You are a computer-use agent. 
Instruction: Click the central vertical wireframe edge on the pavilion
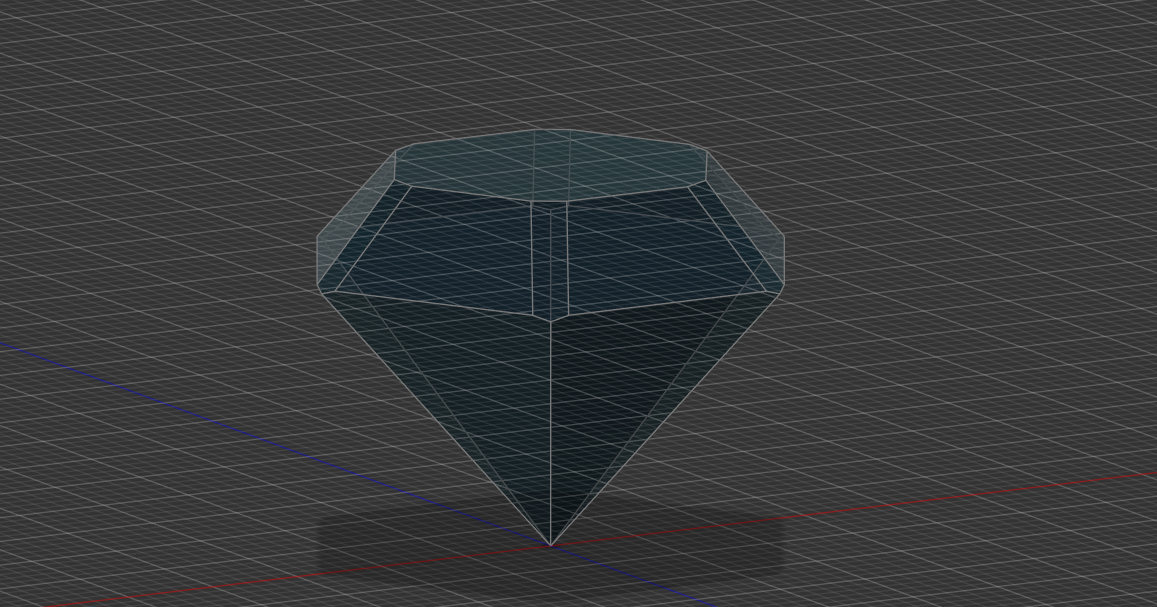(x=551, y=430)
